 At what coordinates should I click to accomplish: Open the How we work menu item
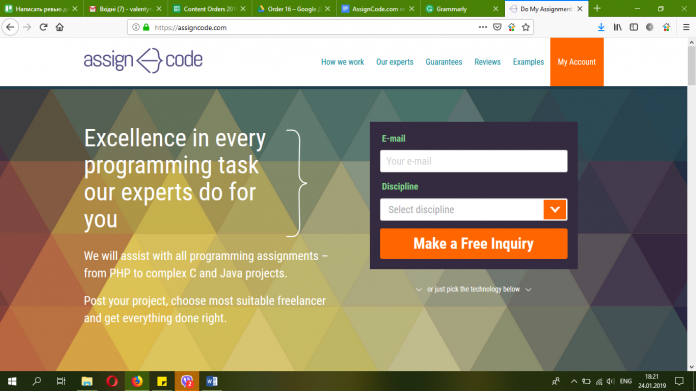(342, 62)
